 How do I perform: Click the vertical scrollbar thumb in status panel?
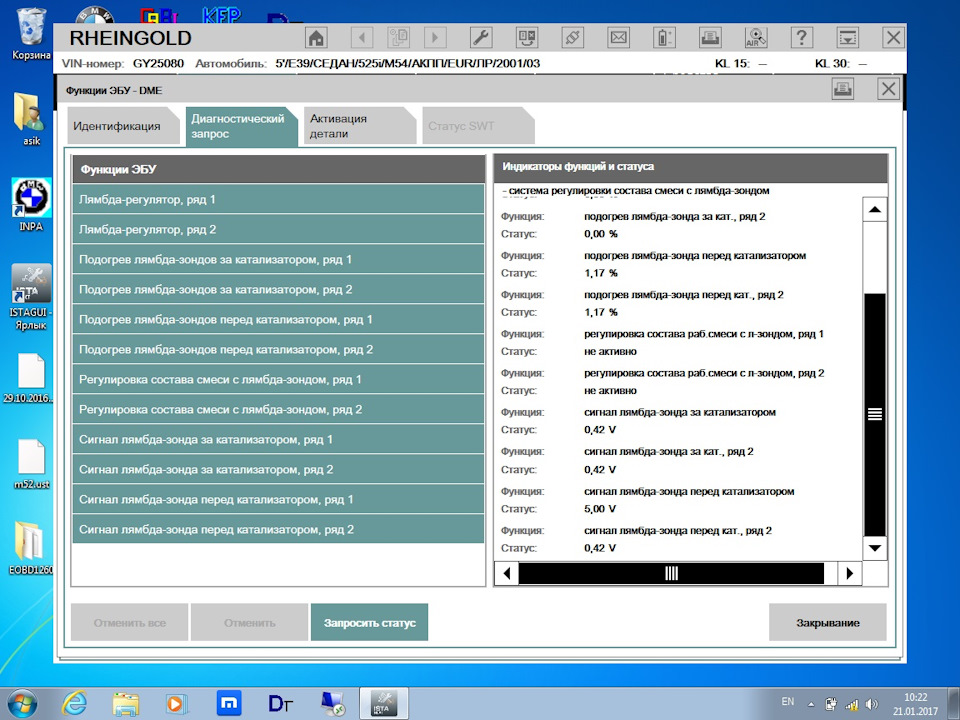pyautogui.click(x=875, y=414)
